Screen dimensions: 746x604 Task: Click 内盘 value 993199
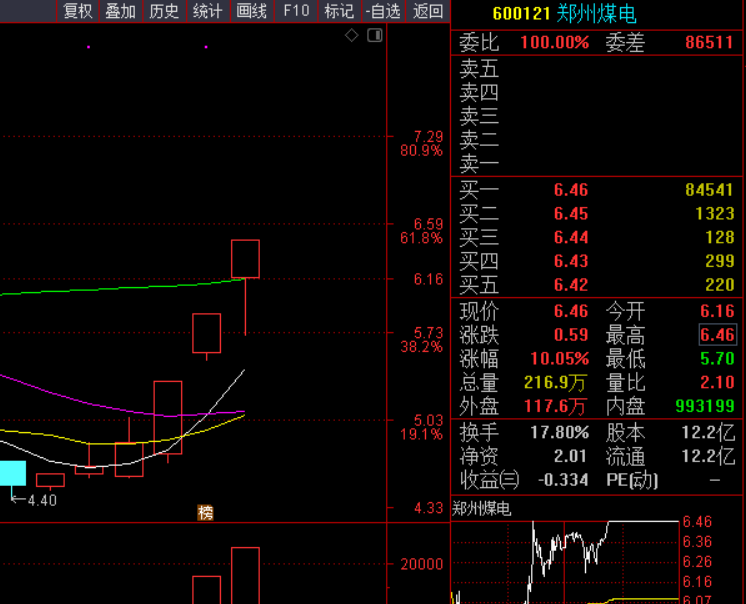tap(705, 406)
